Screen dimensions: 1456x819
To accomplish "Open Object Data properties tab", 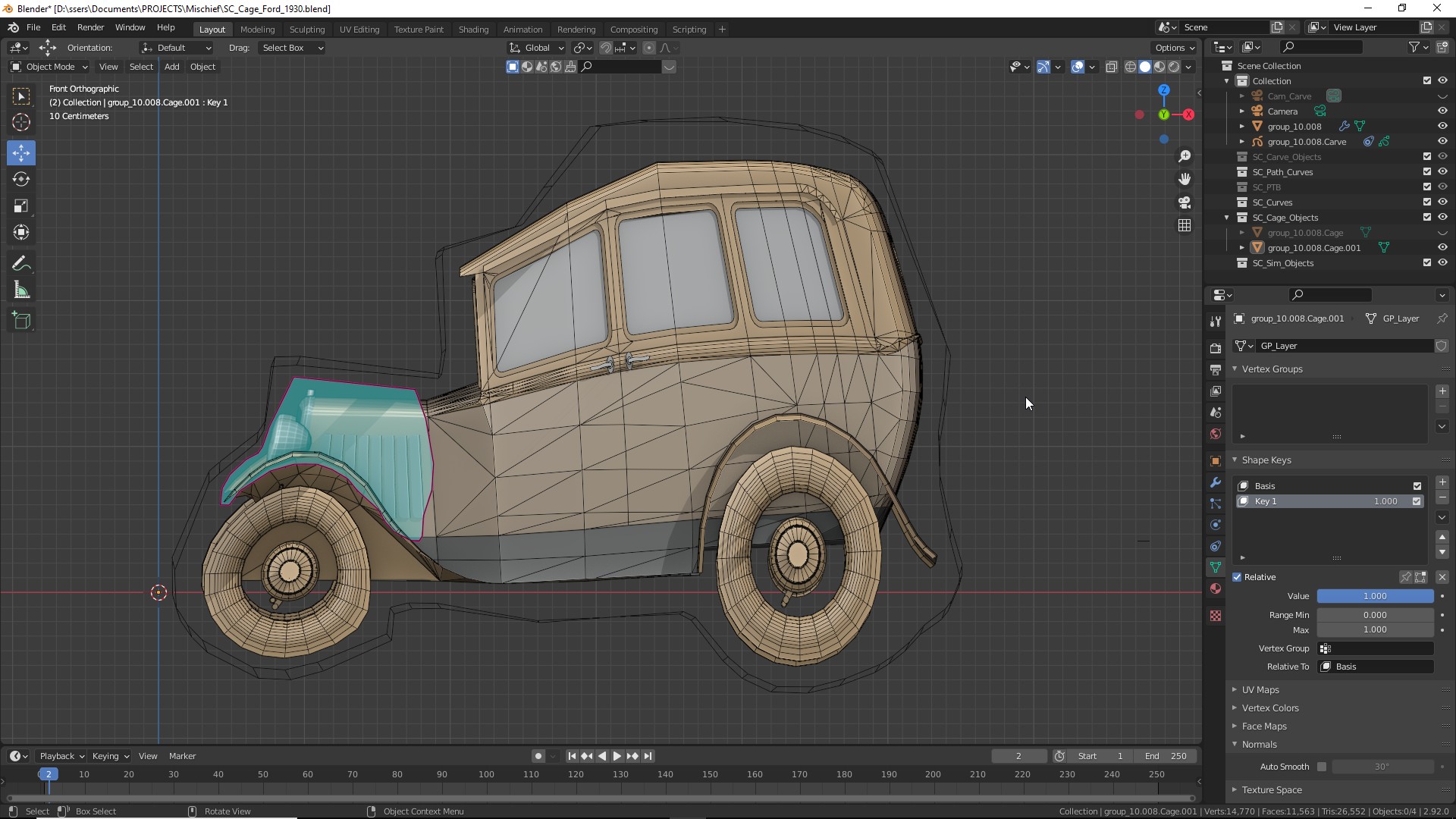I will coord(1216,567).
